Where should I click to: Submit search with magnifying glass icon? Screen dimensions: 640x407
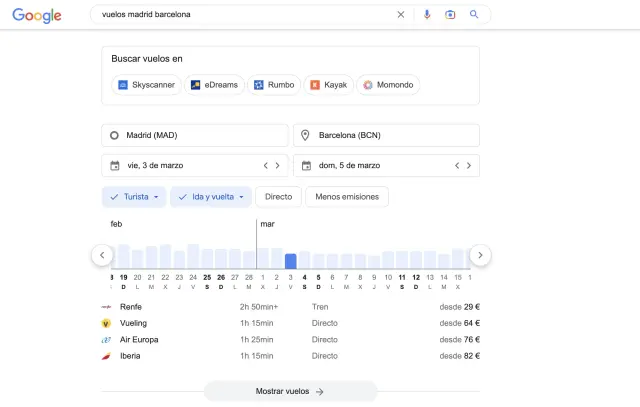[x=474, y=14]
